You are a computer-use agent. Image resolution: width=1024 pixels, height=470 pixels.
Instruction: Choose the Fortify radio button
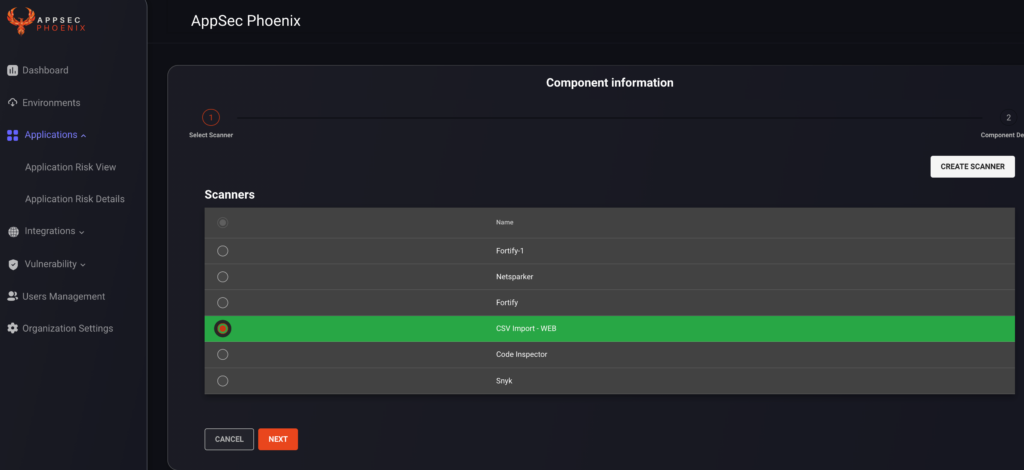point(223,303)
